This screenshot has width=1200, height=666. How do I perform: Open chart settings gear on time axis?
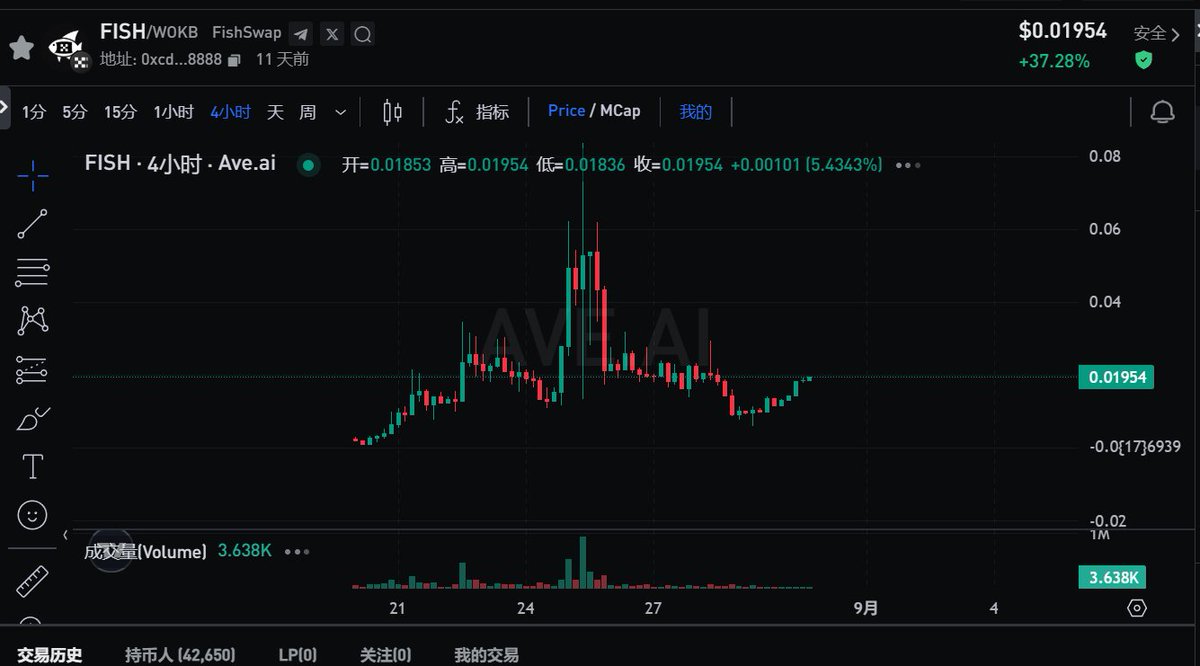pyautogui.click(x=1136, y=608)
